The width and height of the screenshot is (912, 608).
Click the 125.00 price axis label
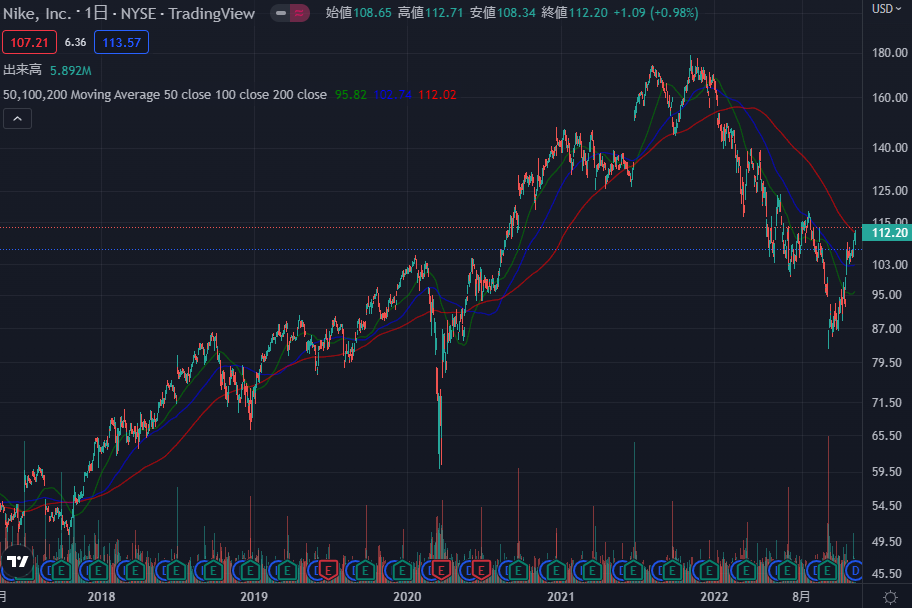point(889,191)
